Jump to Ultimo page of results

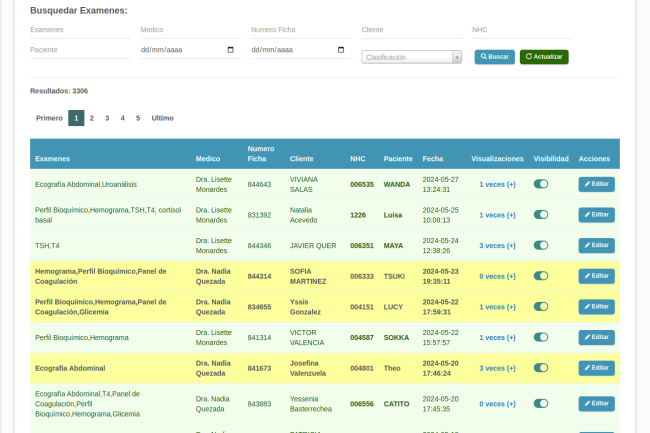click(162, 118)
